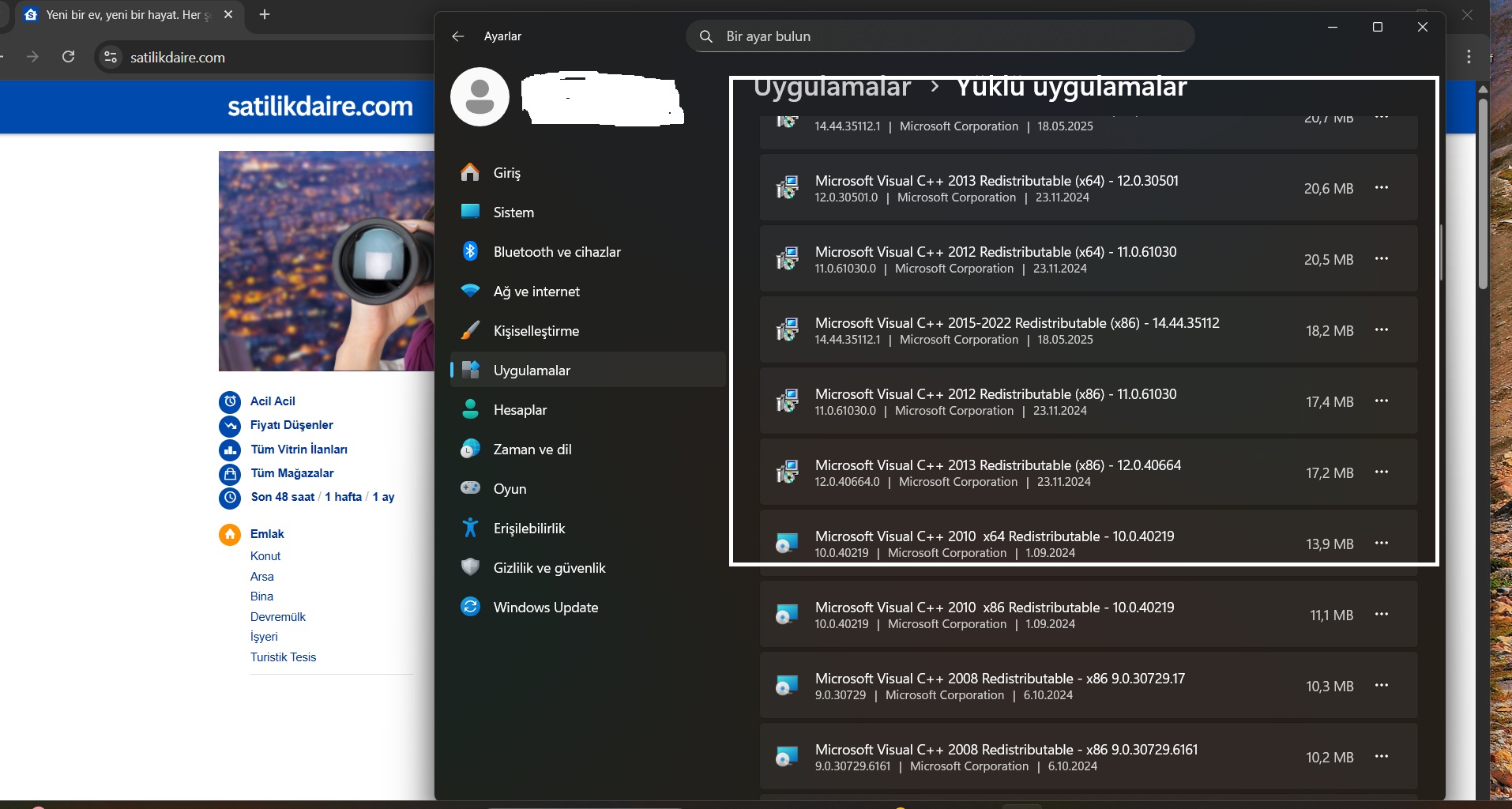Click the installer icon for Visual C++ 2013 (x64)
The image size is (1512, 809).
click(x=788, y=187)
